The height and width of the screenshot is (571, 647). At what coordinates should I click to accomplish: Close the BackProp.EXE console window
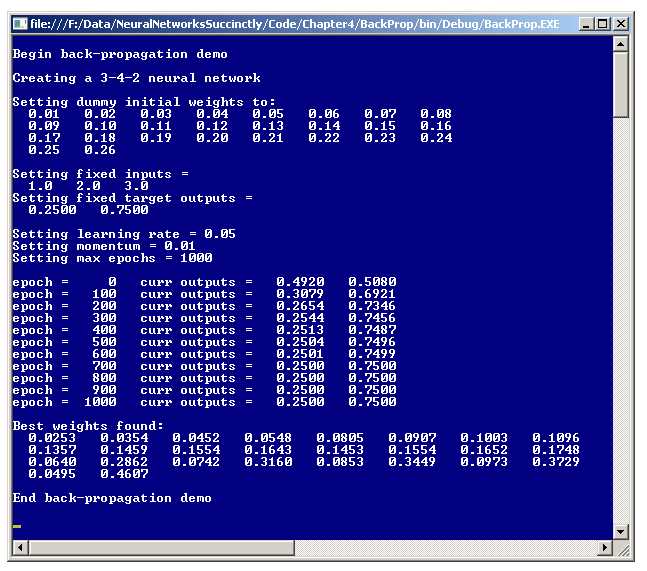pyautogui.click(x=621, y=24)
